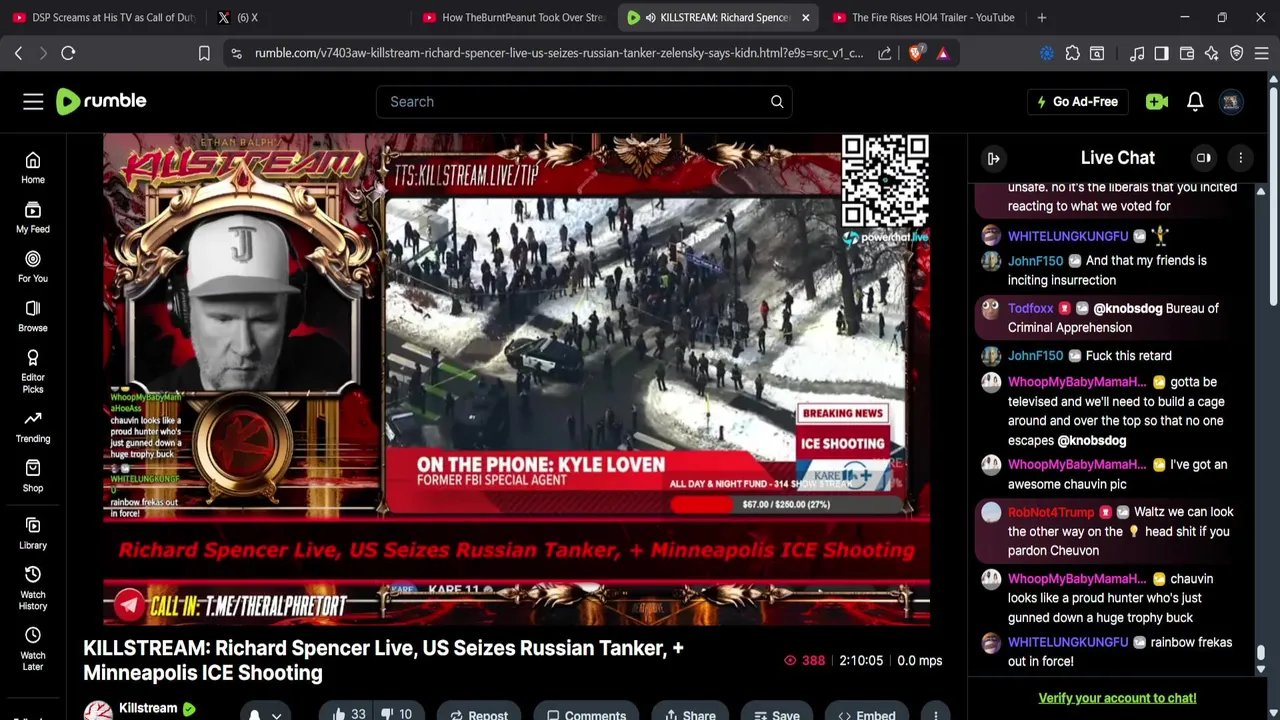Click the Brave Shields lion icon
The width and height of the screenshot is (1280, 720).
pos(915,53)
